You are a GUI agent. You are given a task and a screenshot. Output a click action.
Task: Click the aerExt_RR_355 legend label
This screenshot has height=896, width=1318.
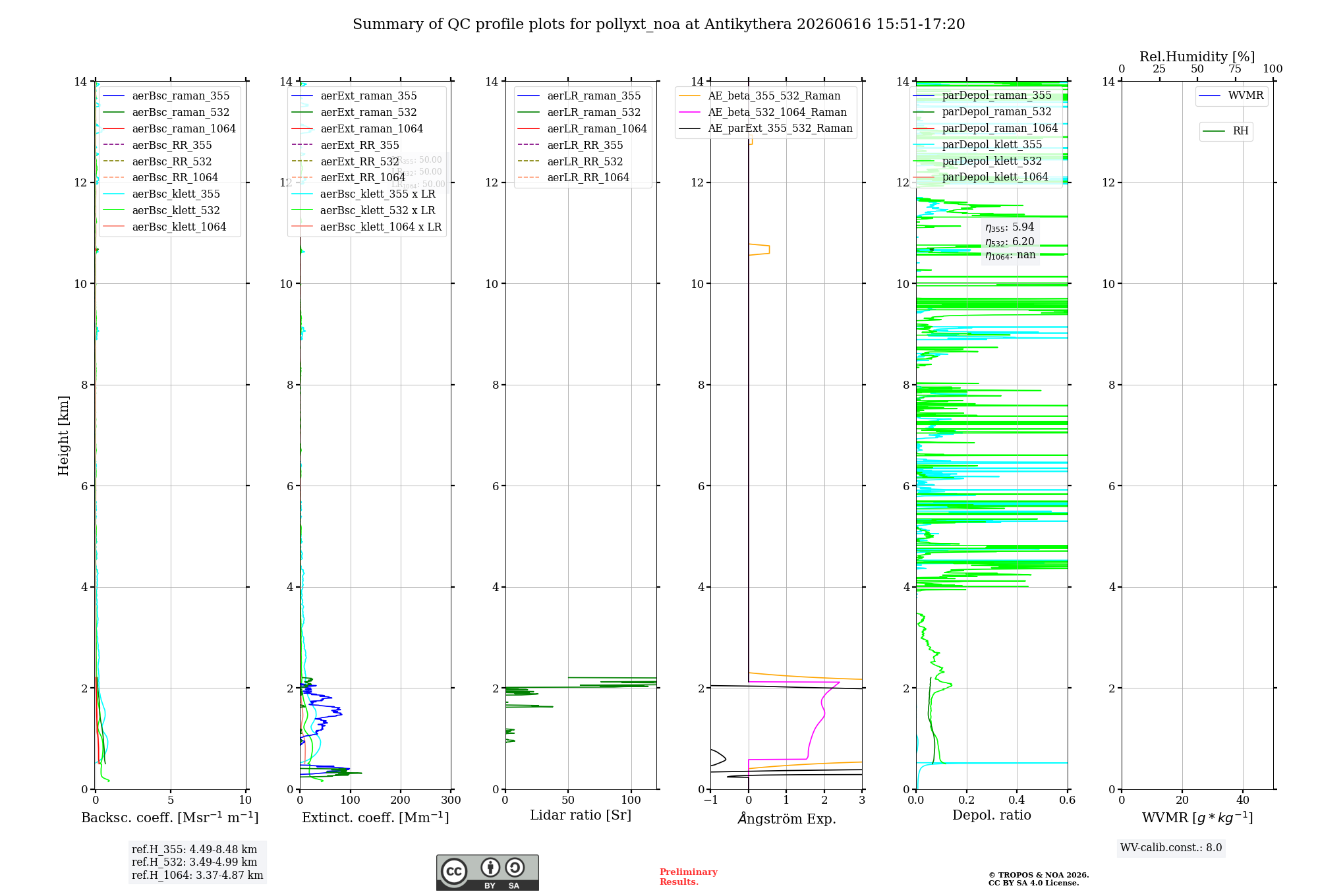pos(360,146)
